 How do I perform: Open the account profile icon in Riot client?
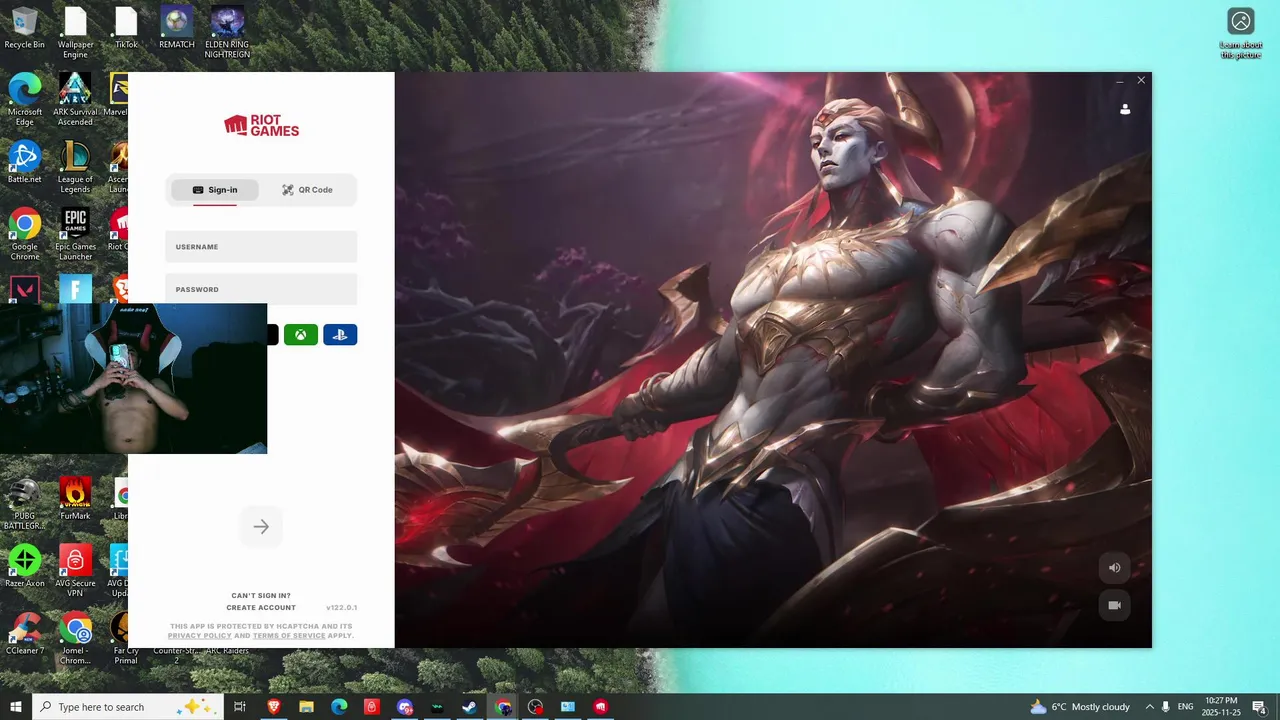click(1125, 109)
